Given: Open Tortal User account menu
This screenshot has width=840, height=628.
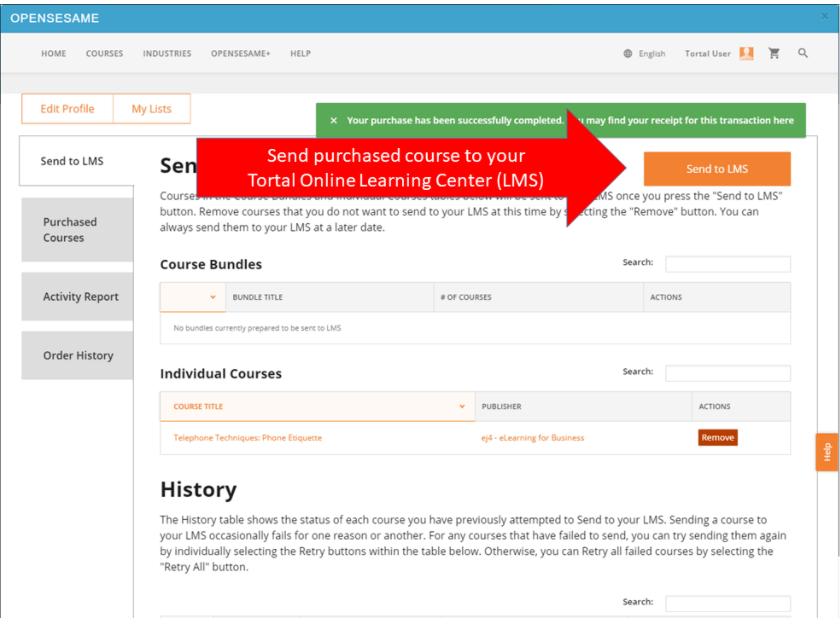Looking at the screenshot, I should (707, 54).
